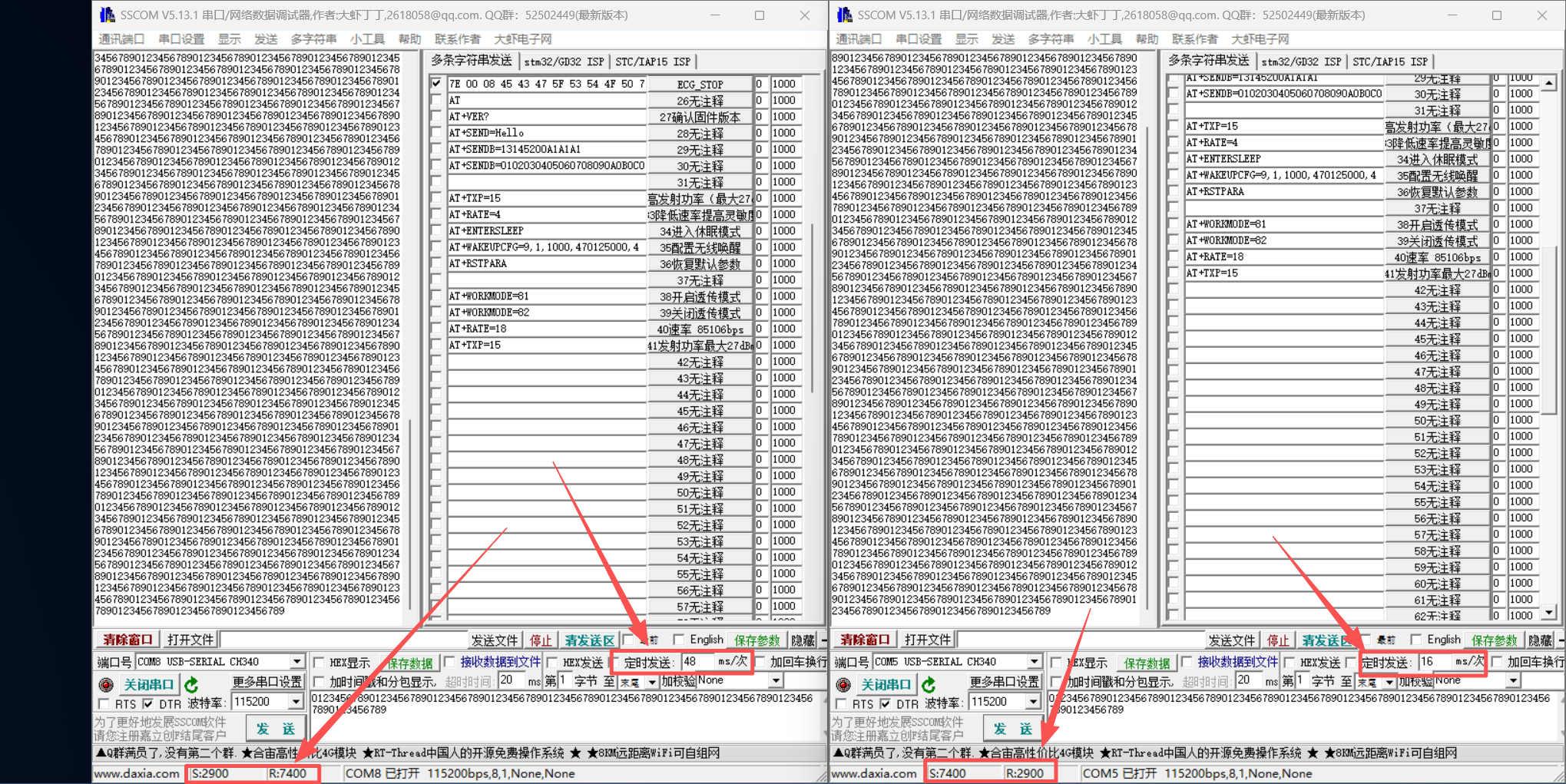The image size is (1566, 784).
Task: Click vertical scrollbar of right multi-string list
Action: 1549,347
